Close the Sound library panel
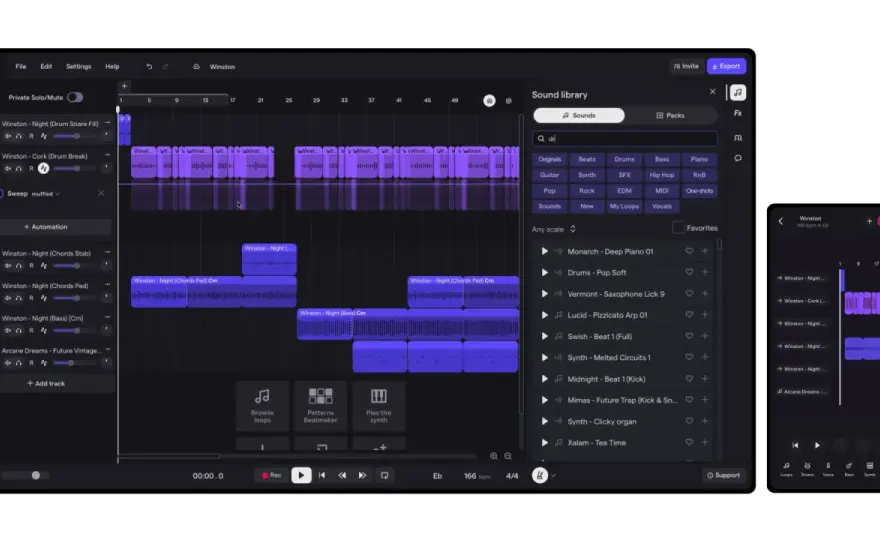880x540 pixels. coord(713,91)
